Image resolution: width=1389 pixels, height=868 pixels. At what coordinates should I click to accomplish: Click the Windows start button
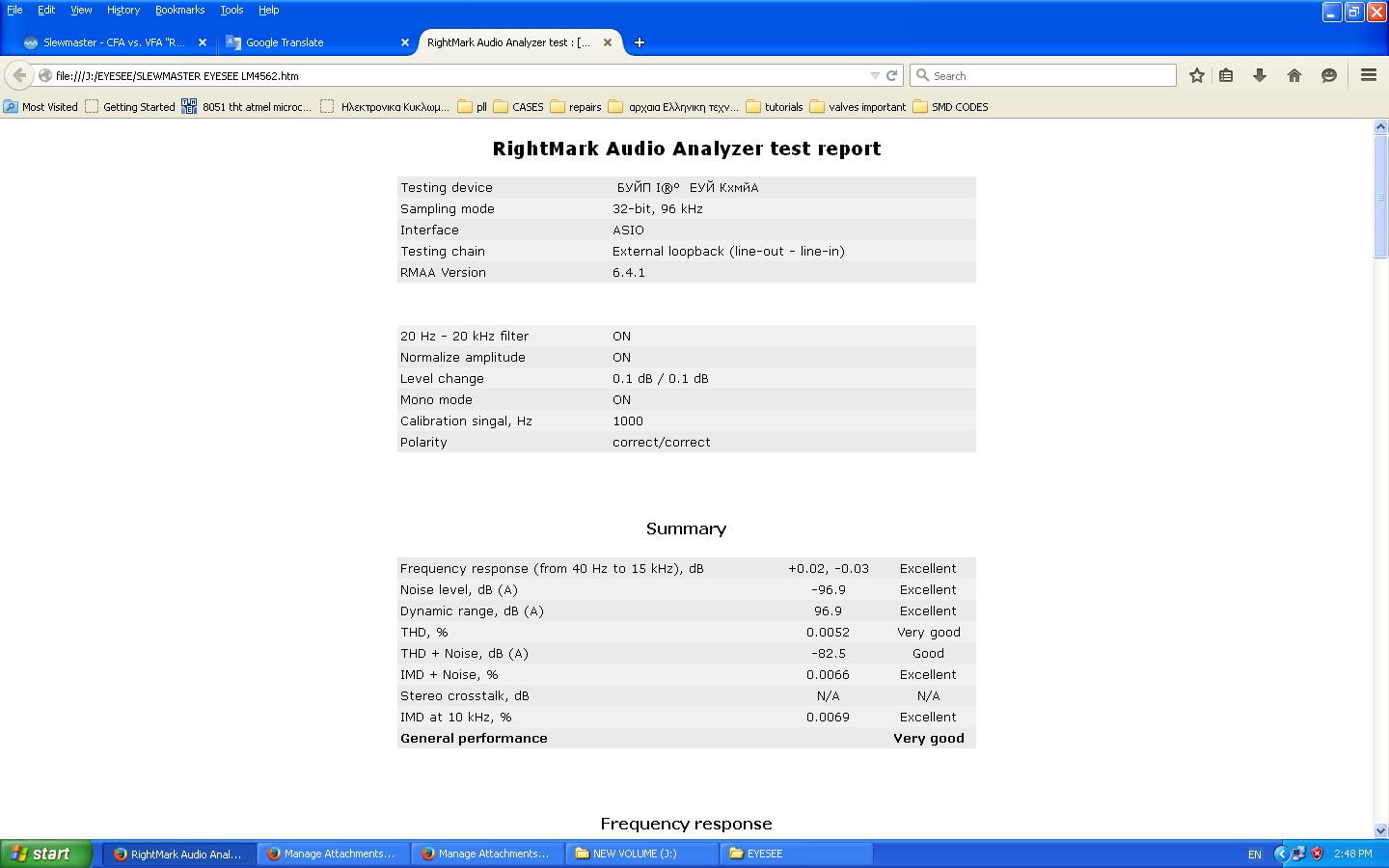pyautogui.click(x=46, y=854)
